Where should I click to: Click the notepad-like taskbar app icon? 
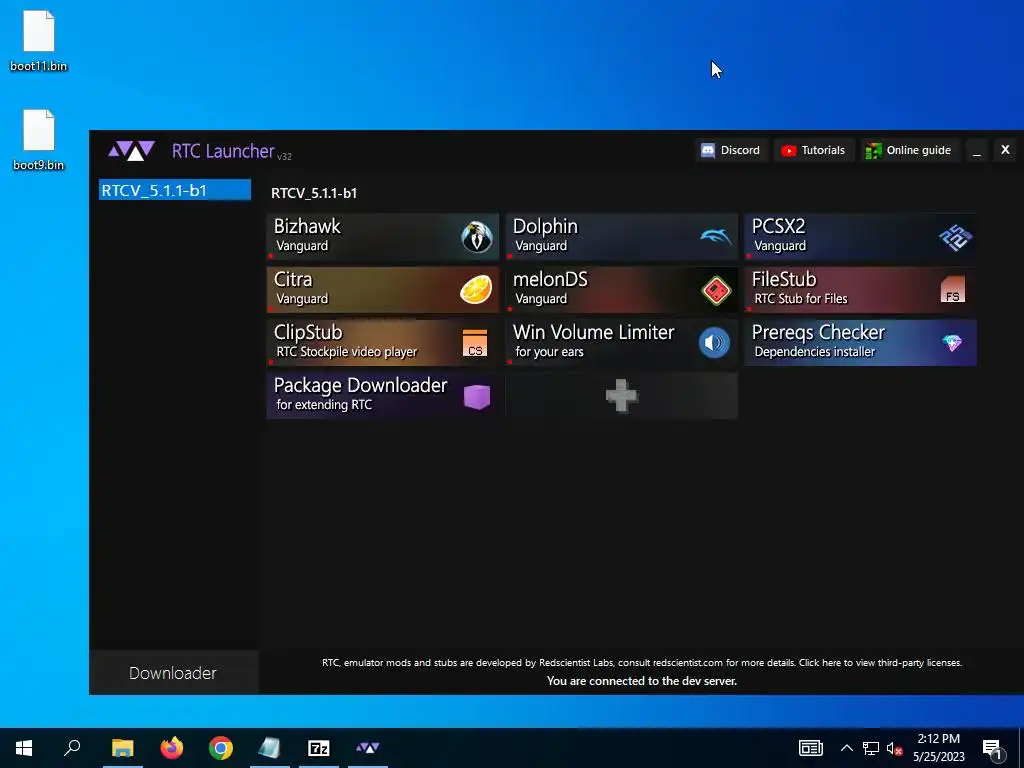click(x=270, y=748)
